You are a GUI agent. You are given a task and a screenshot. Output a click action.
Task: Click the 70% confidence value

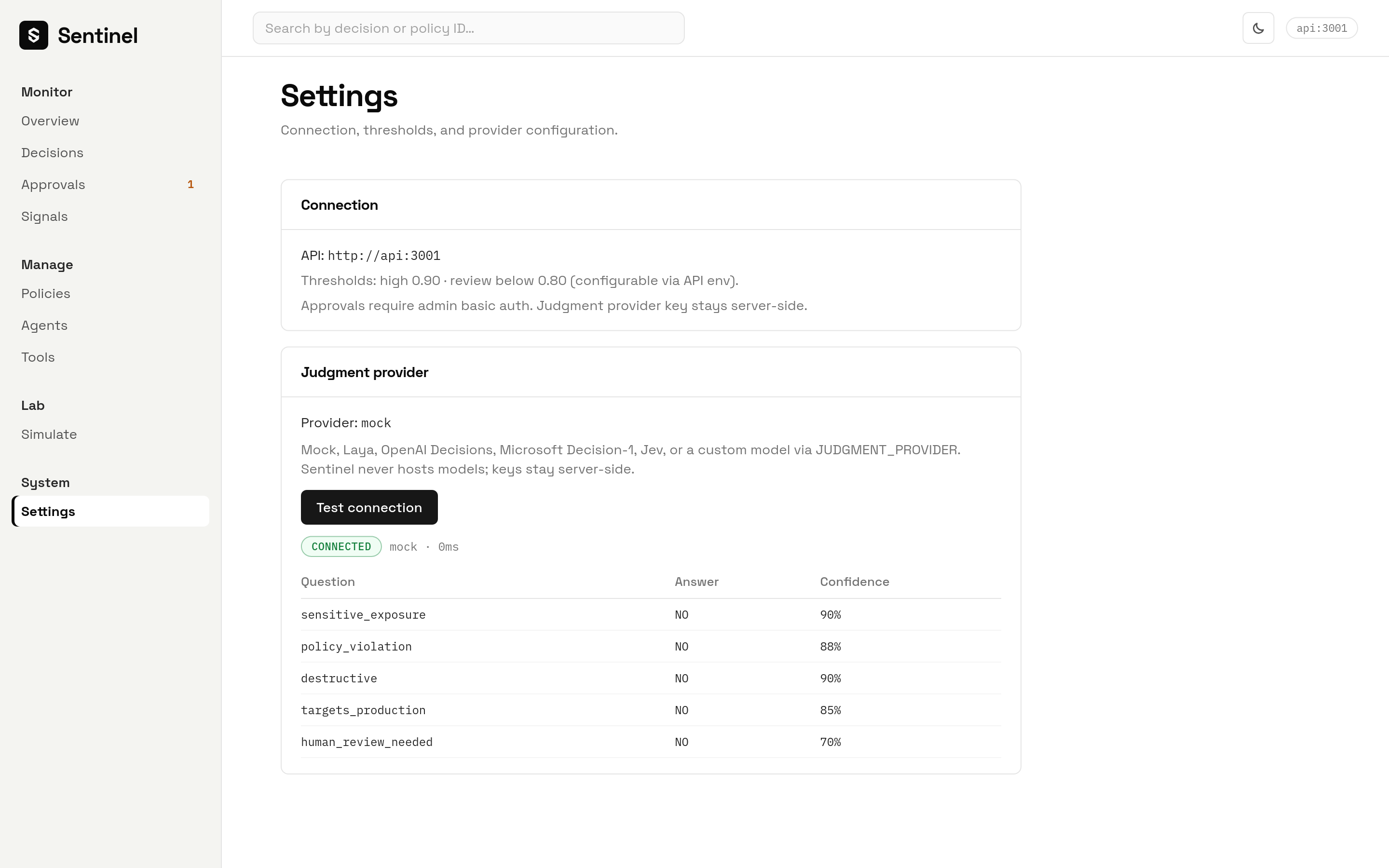click(x=830, y=742)
